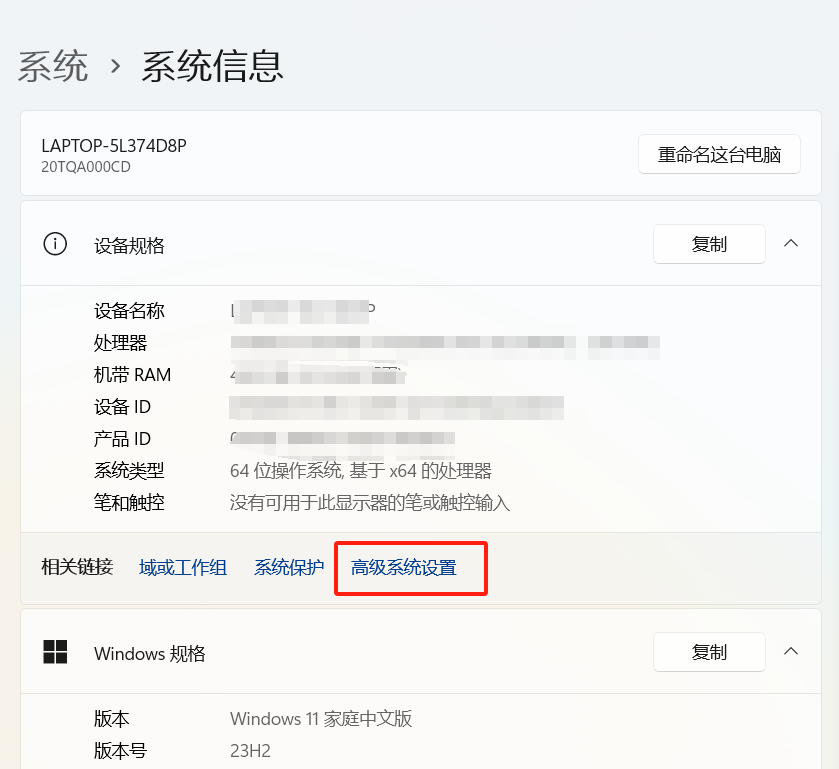Click the 20TQA000CD model number text
The width and height of the screenshot is (839, 769).
[x=86, y=167]
